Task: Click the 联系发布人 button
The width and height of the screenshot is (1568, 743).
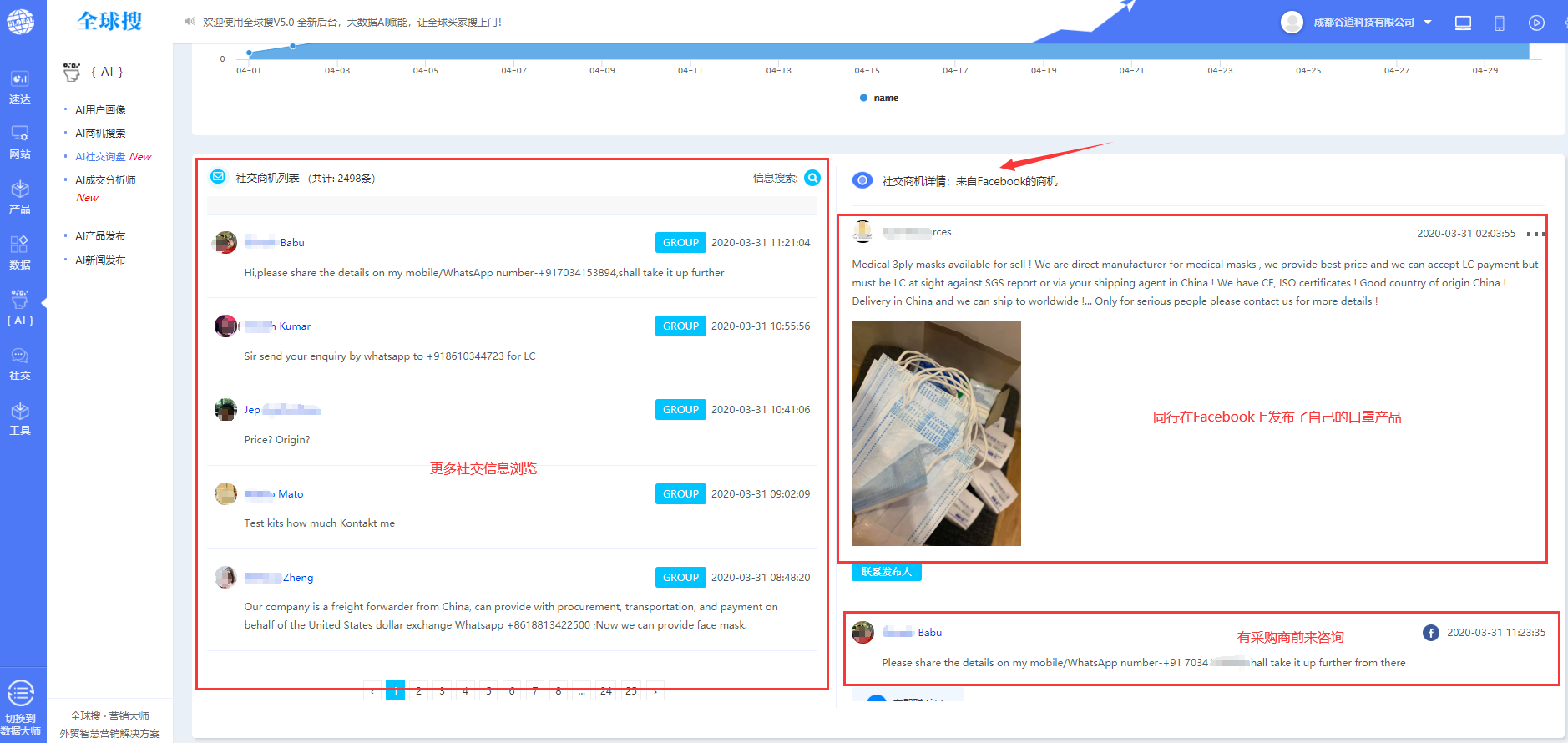Action: (x=886, y=572)
